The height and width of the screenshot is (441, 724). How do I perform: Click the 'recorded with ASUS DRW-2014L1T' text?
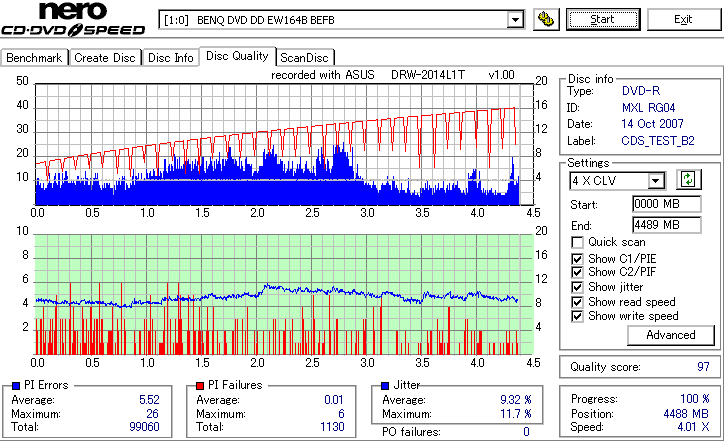click(x=368, y=75)
